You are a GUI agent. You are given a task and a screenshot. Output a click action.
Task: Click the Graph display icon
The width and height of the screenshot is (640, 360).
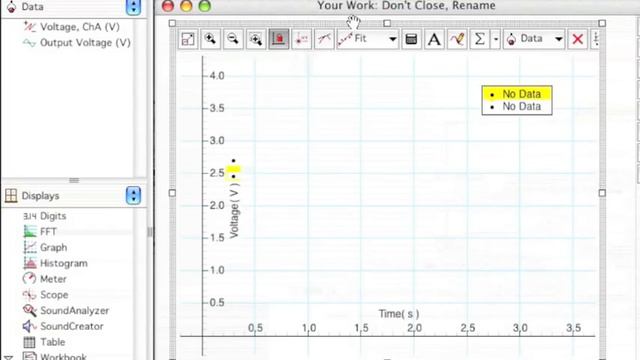pos(29,247)
